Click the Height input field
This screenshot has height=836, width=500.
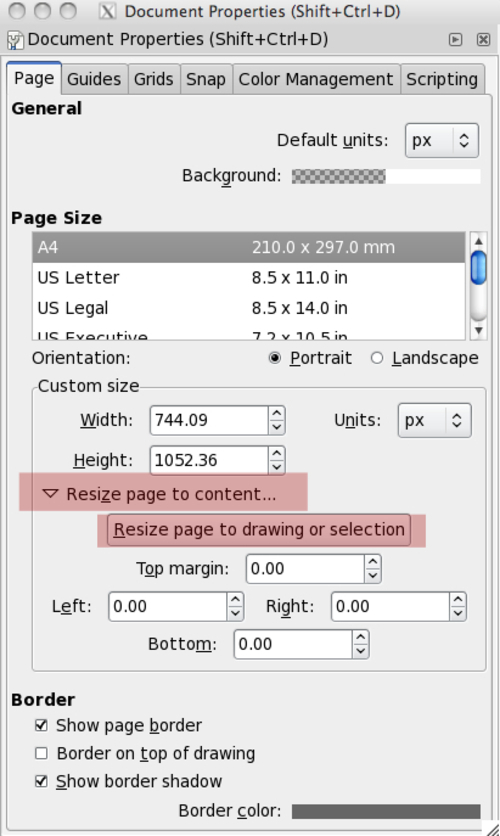pos(209,460)
